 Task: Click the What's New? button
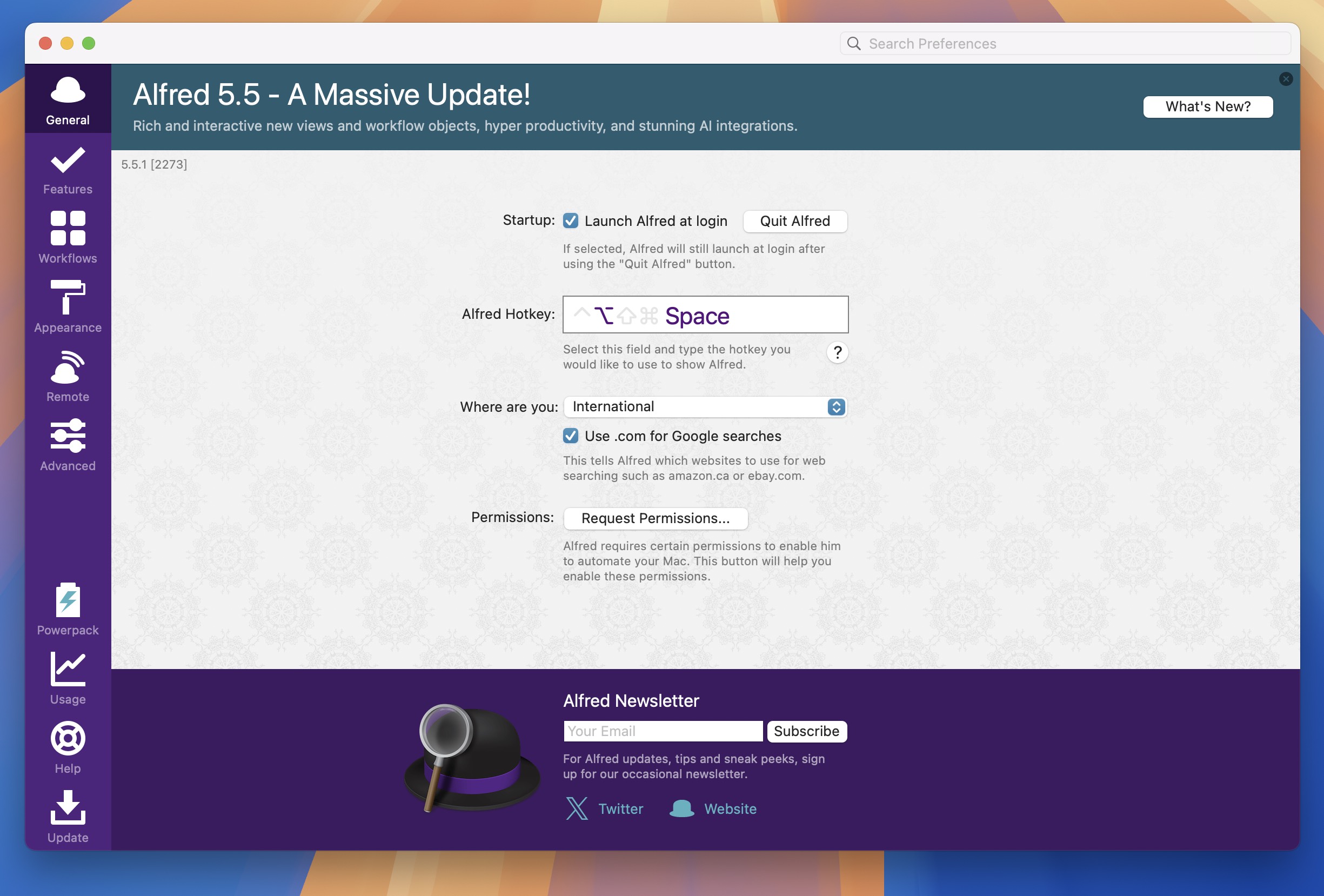point(1208,106)
